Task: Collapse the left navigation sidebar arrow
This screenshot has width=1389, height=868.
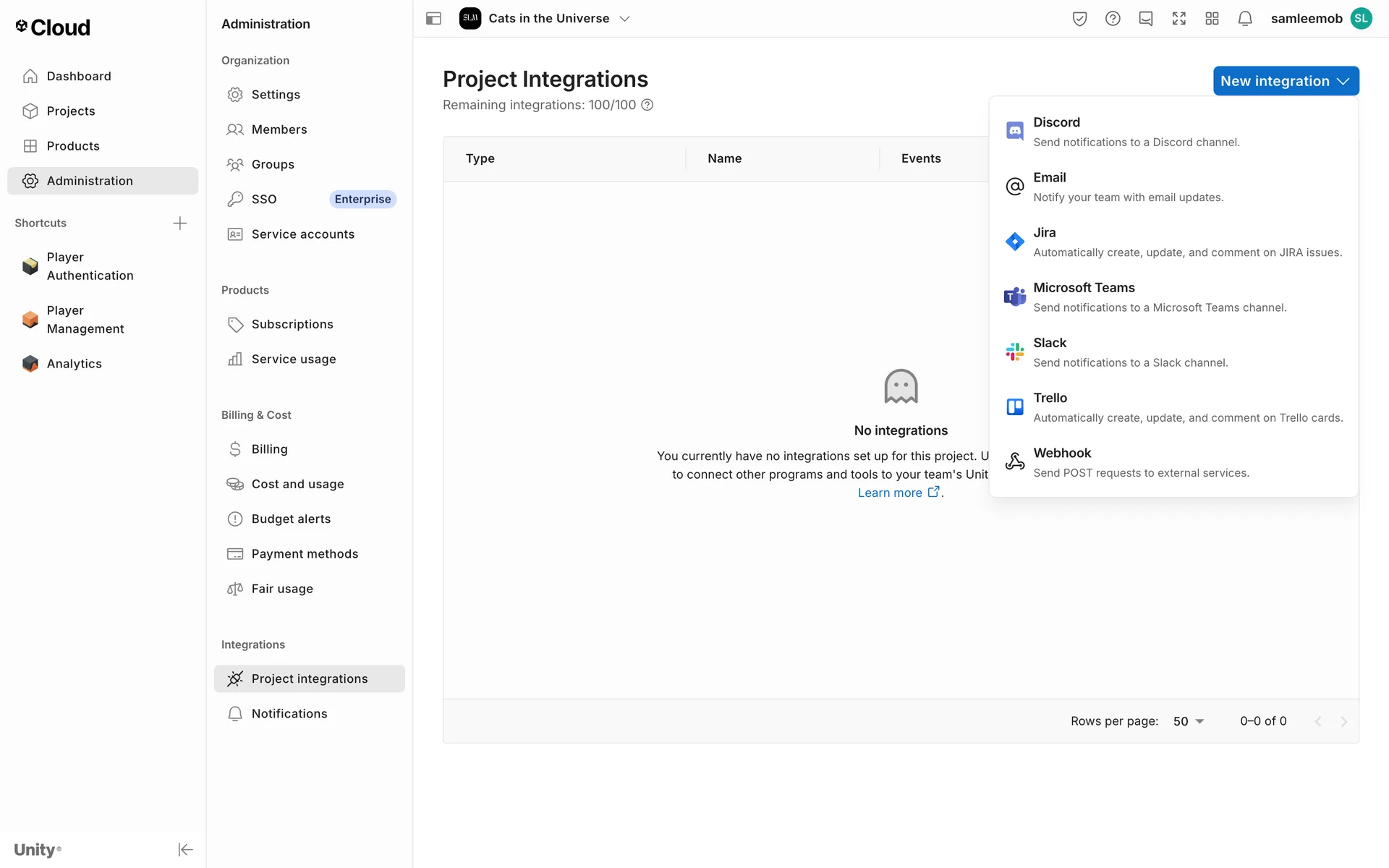Action: click(185, 849)
